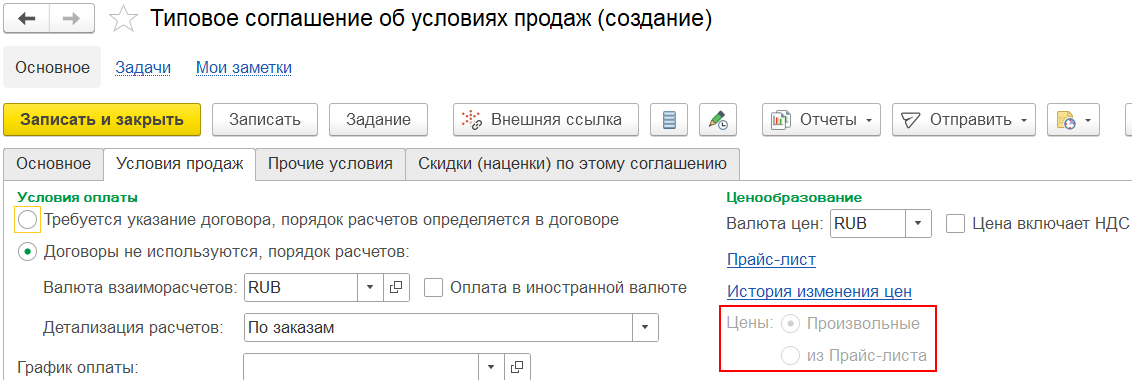The height and width of the screenshot is (380, 1132).
Task: Open Валюта взаиморасчетов item with open icon
Action: point(396,288)
